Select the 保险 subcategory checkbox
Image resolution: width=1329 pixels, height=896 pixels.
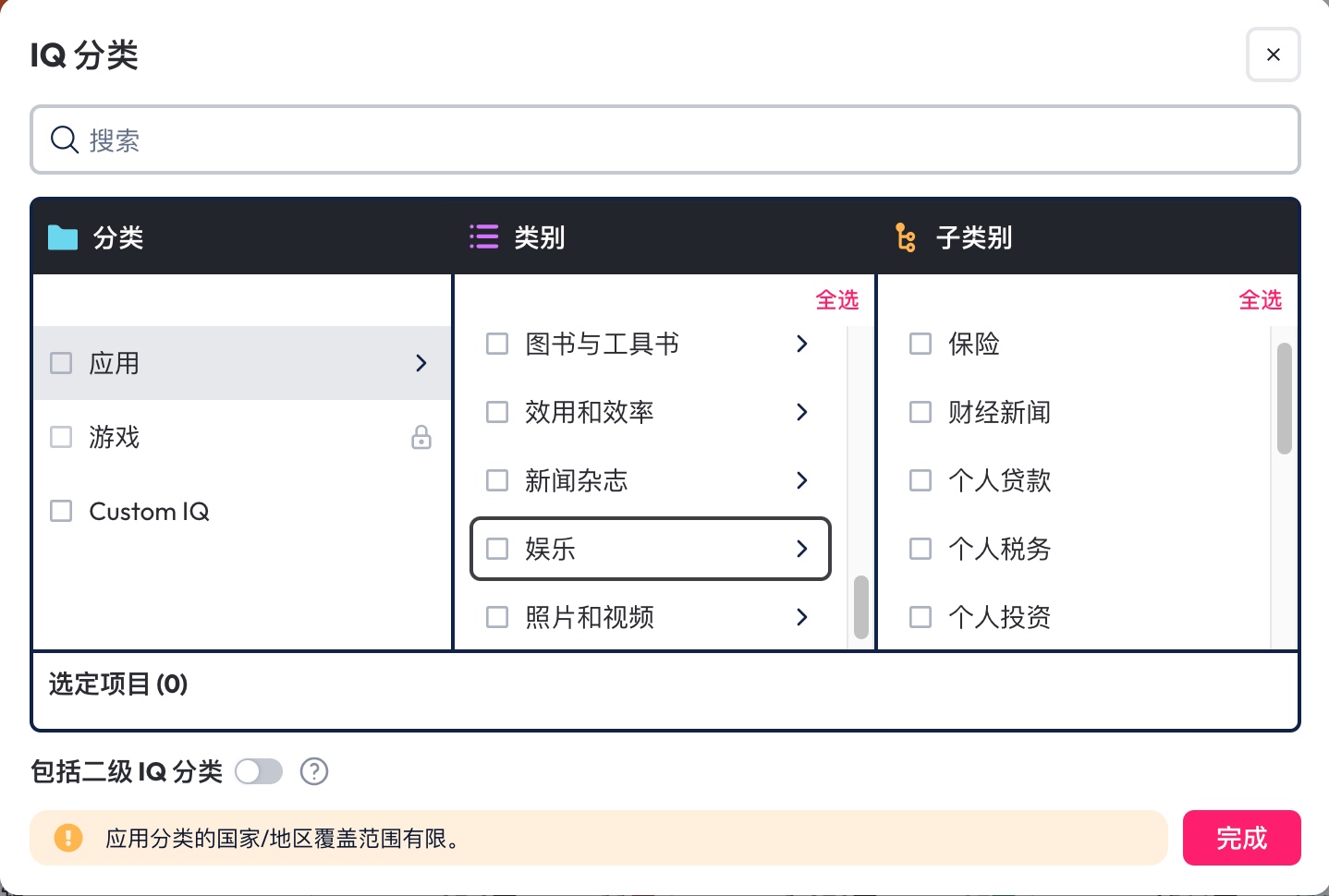click(921, 344)
